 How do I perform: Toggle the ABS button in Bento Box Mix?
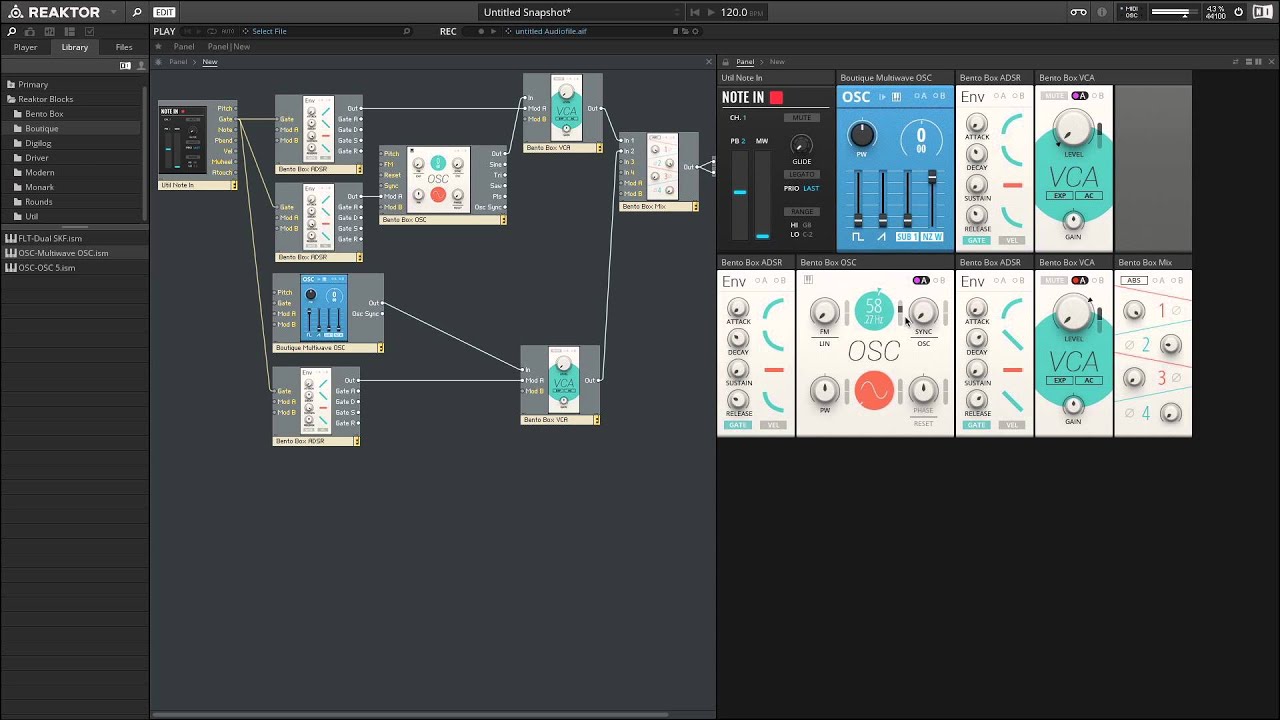[x=1132, y=281]
